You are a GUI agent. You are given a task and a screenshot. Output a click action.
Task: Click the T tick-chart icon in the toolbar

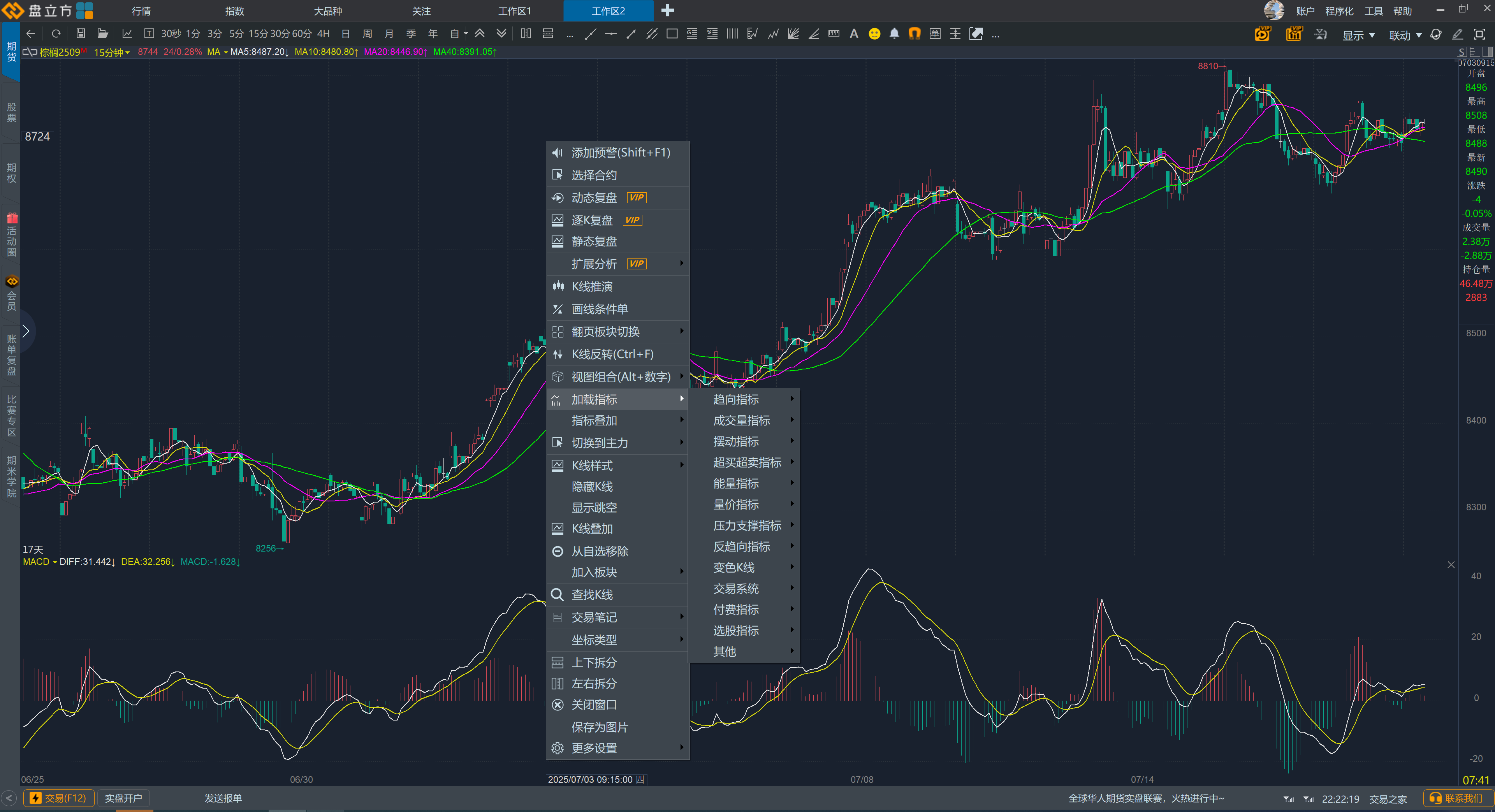pos(149,33)
